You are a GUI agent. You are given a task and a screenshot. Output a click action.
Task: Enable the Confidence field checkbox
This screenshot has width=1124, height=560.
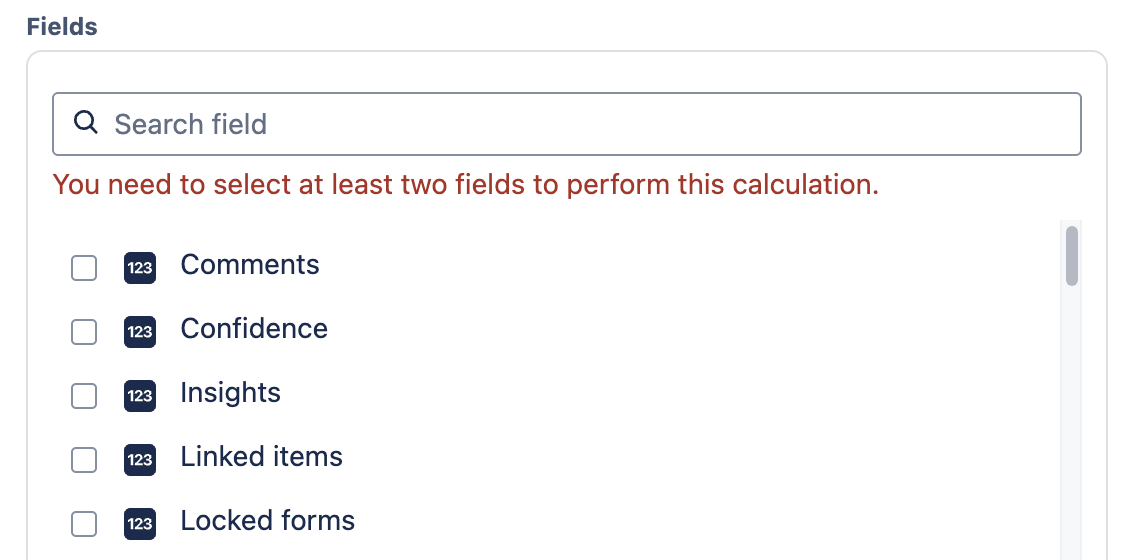(84, 332)
